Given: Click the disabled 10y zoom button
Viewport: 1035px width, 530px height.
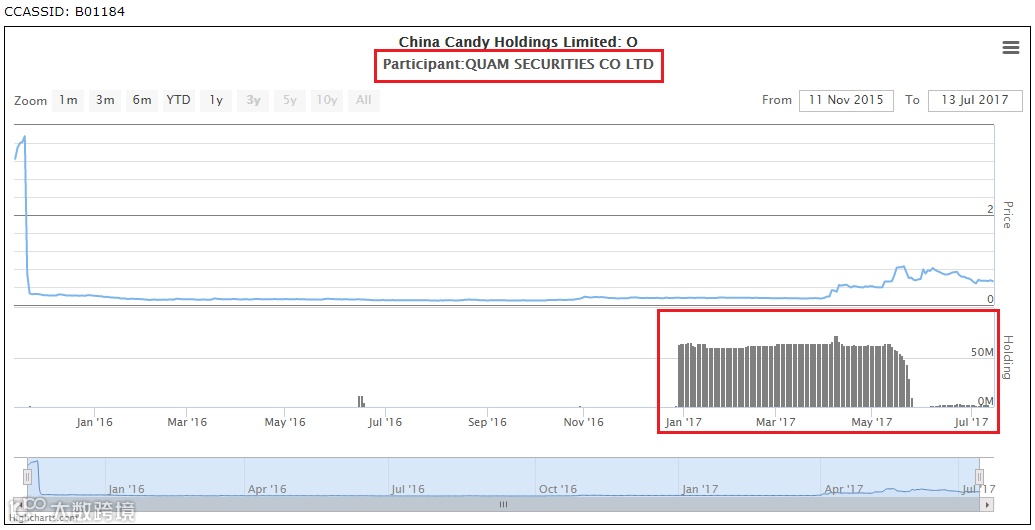Looking at the screenshot, I should [327, 100].
